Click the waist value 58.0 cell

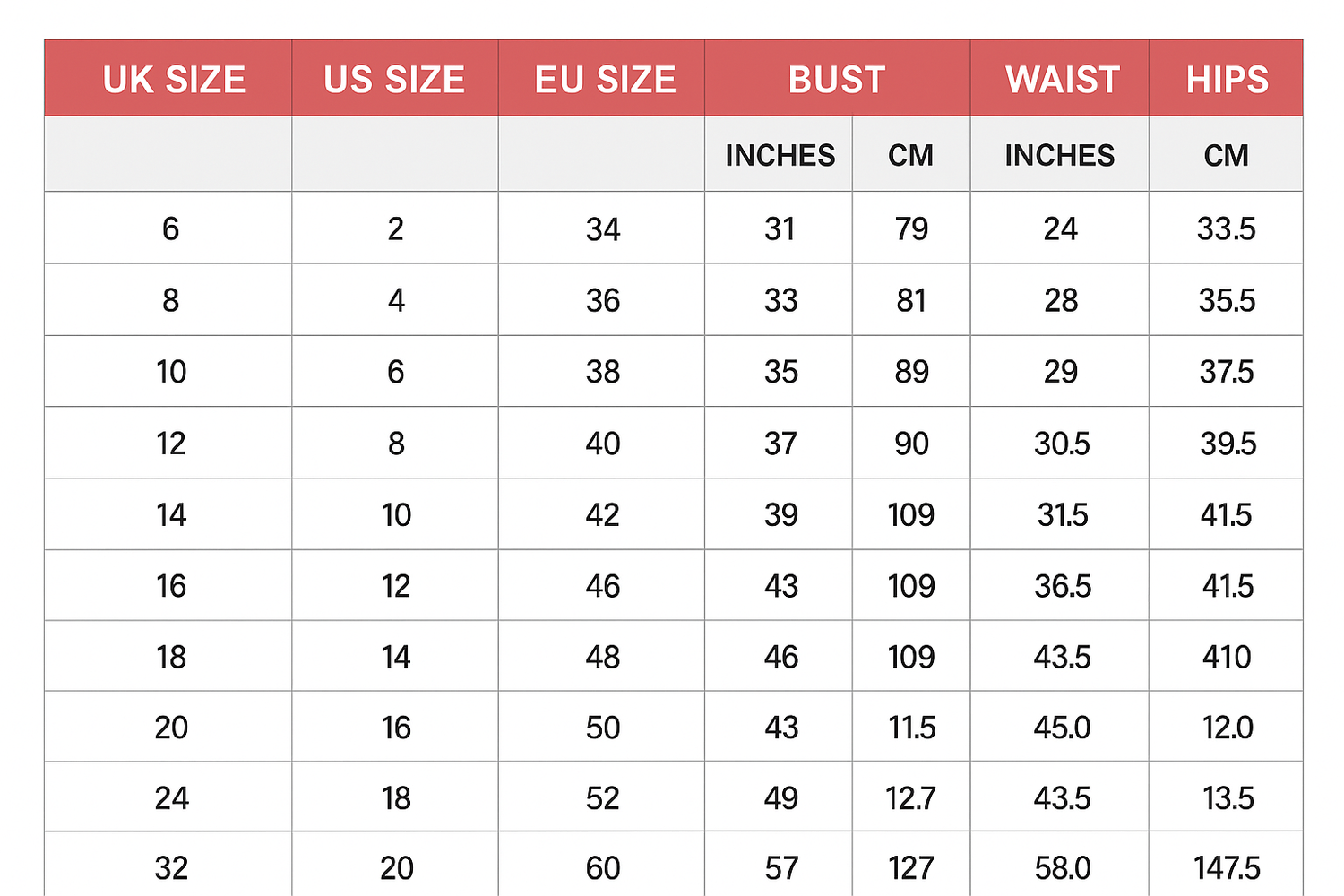[1062, 867]
